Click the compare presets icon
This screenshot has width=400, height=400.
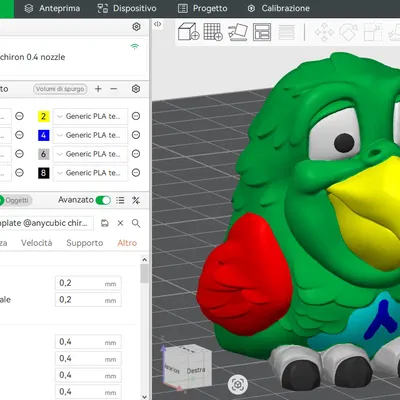click(x=136, y=200)
